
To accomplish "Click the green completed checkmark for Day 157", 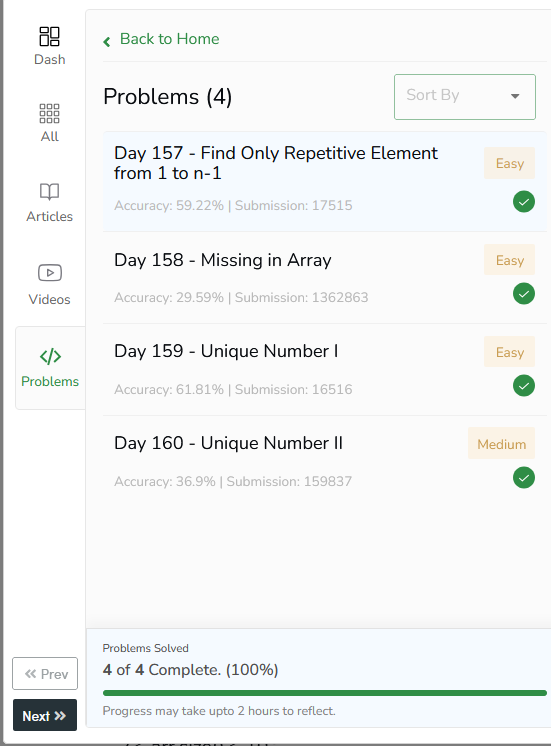I will (523, 202).
